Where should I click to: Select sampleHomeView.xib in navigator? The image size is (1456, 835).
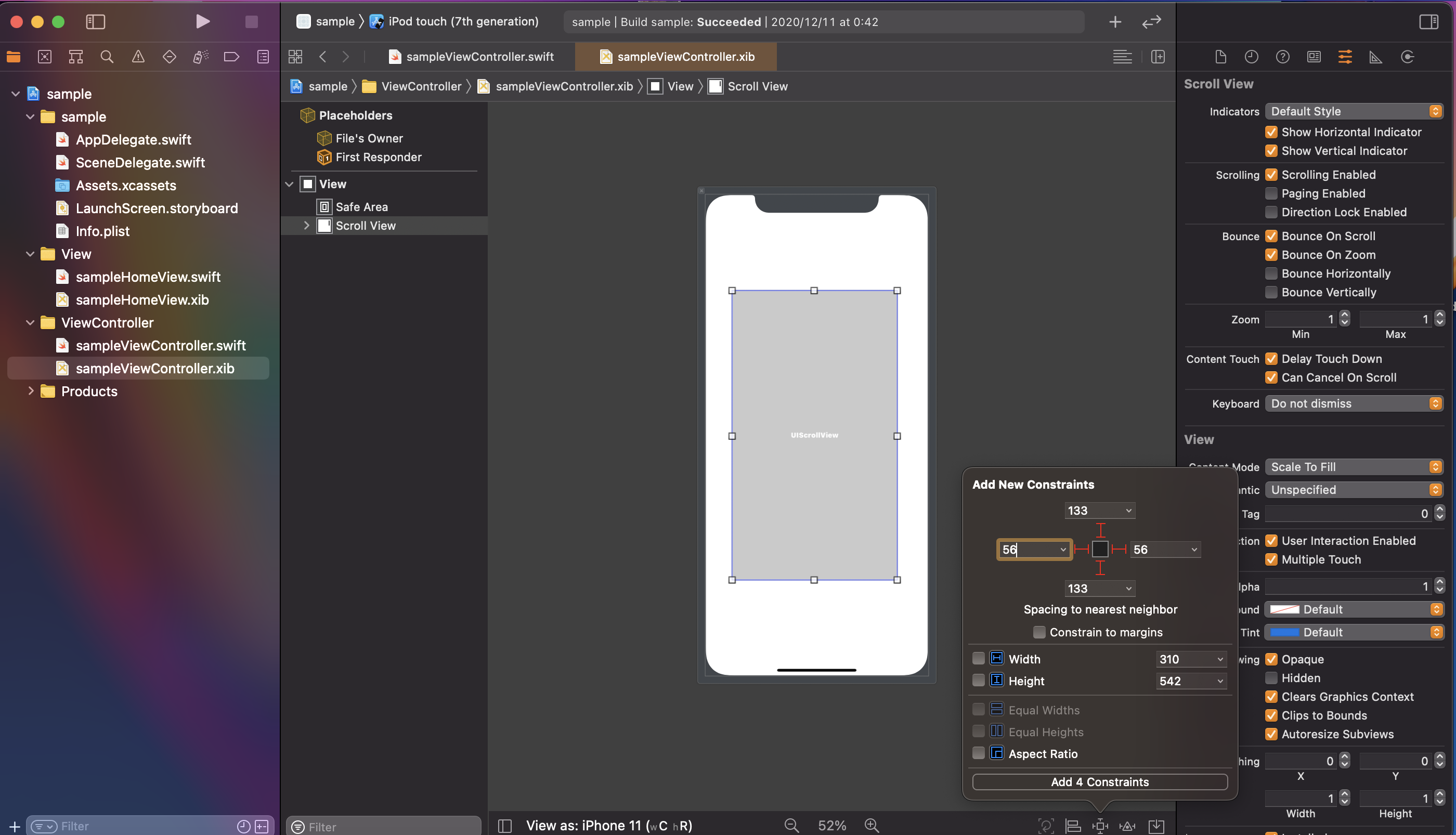(x=141, y=299)
